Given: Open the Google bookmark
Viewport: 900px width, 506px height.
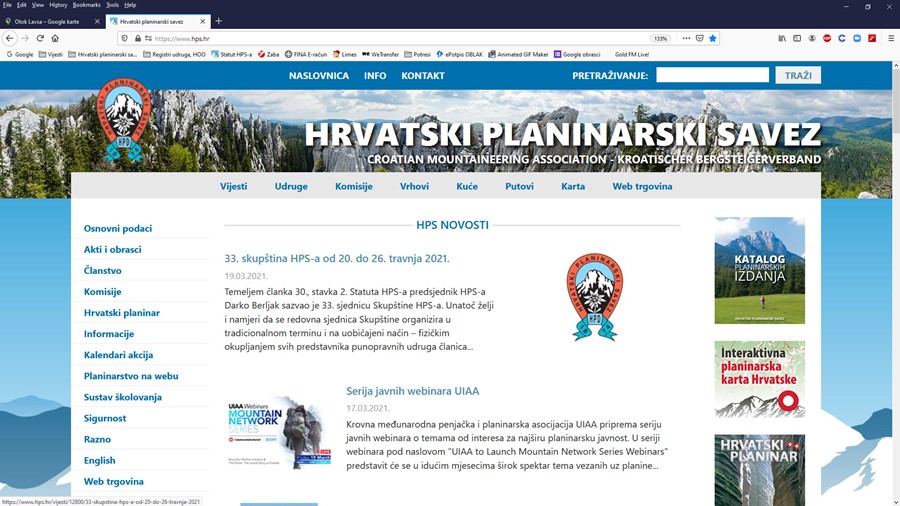Looking at the screenshot, I should pos(20,55).
